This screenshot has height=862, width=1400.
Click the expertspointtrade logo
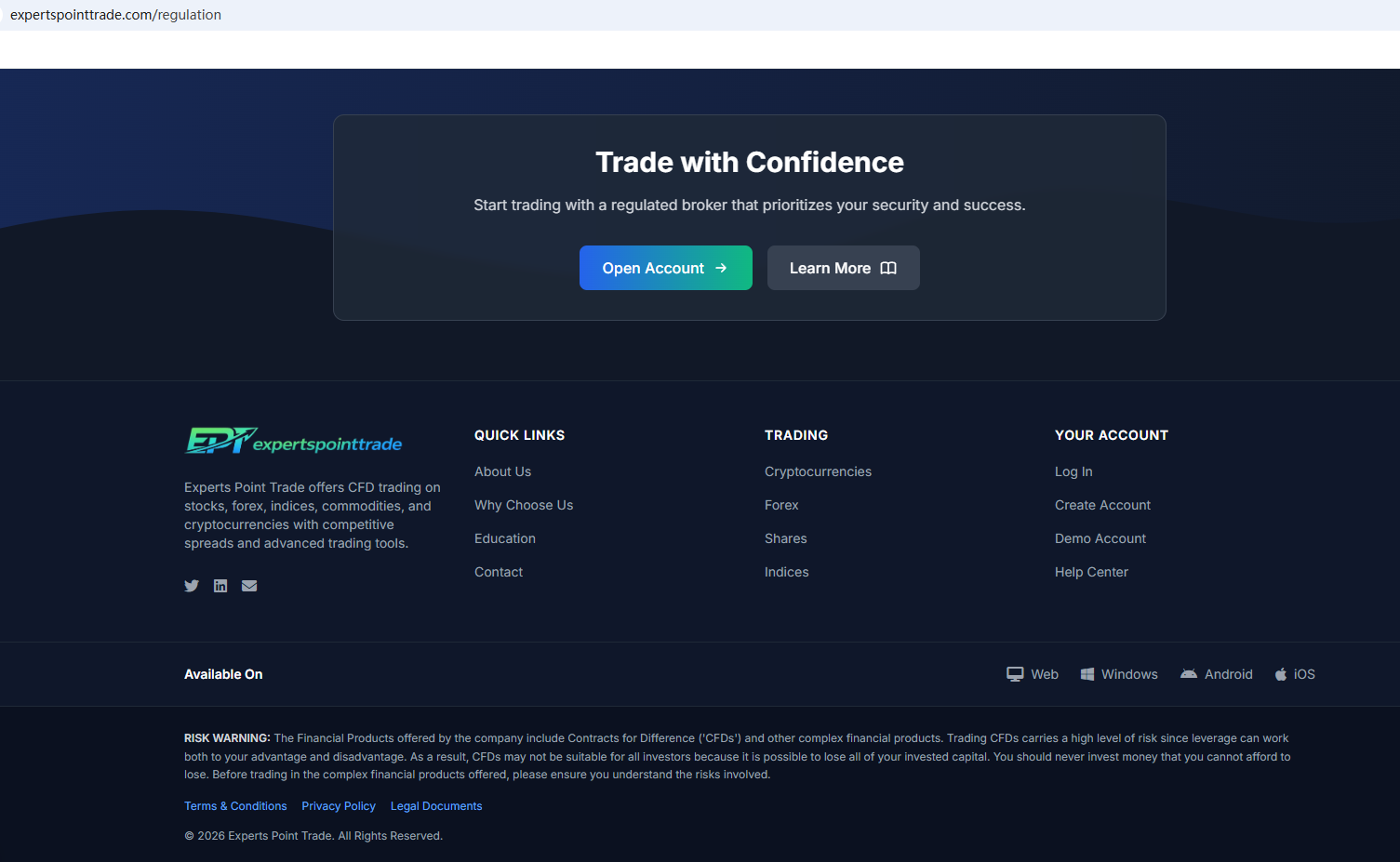point(294,441)
